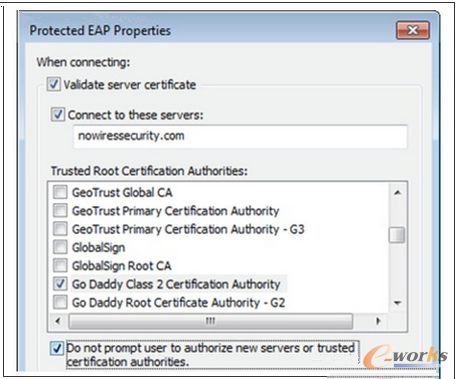
Task: Uncheck Validate server certificate
Action: [x=54, y=84]
